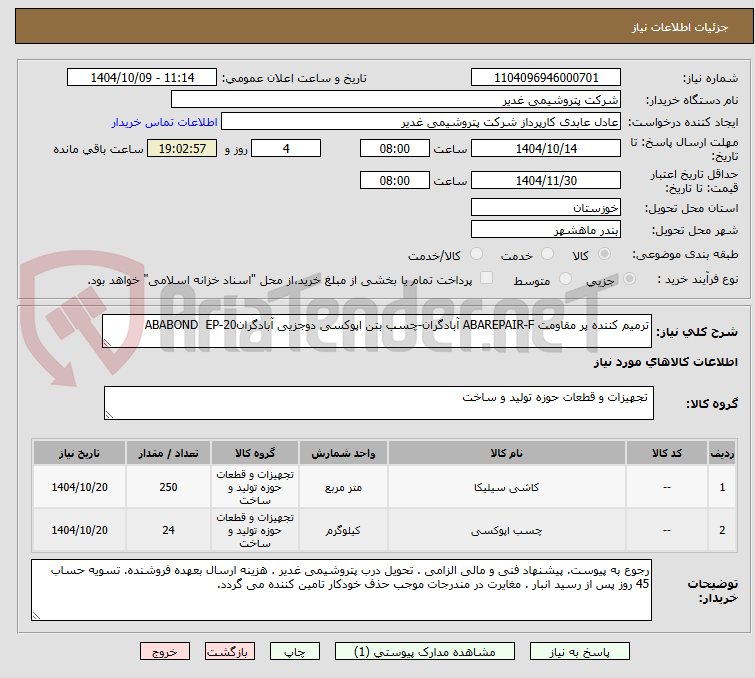Select the کالا radio button
755x678 pixels.
pos(604,254)
